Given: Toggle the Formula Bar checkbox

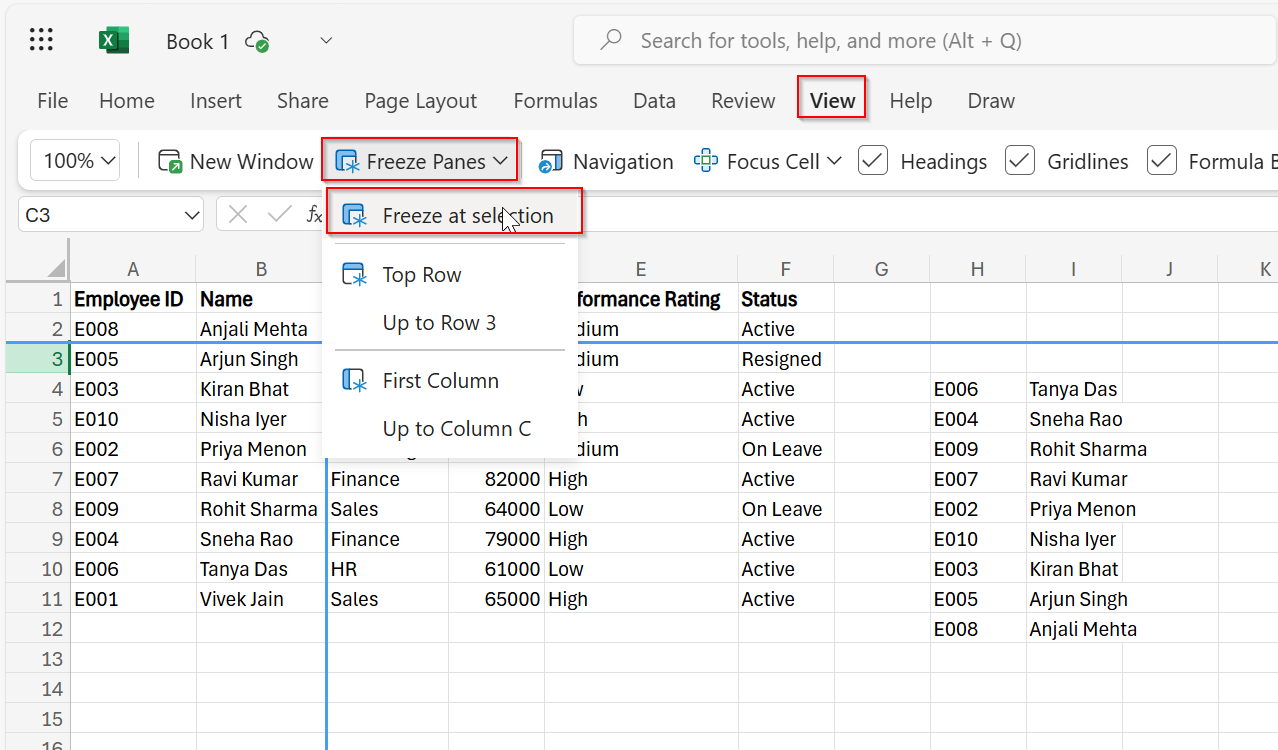Looking at the screenshot, I should (x=1161, y=160).
